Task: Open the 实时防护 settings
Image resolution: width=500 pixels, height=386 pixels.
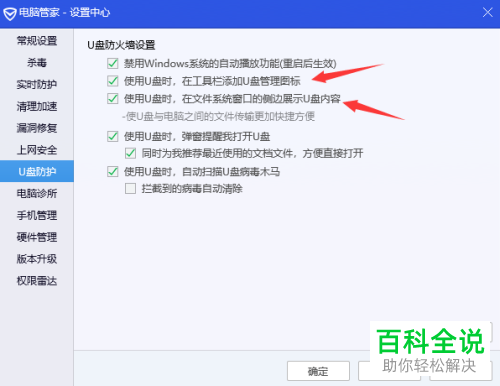Action: [x=37, y=84]
